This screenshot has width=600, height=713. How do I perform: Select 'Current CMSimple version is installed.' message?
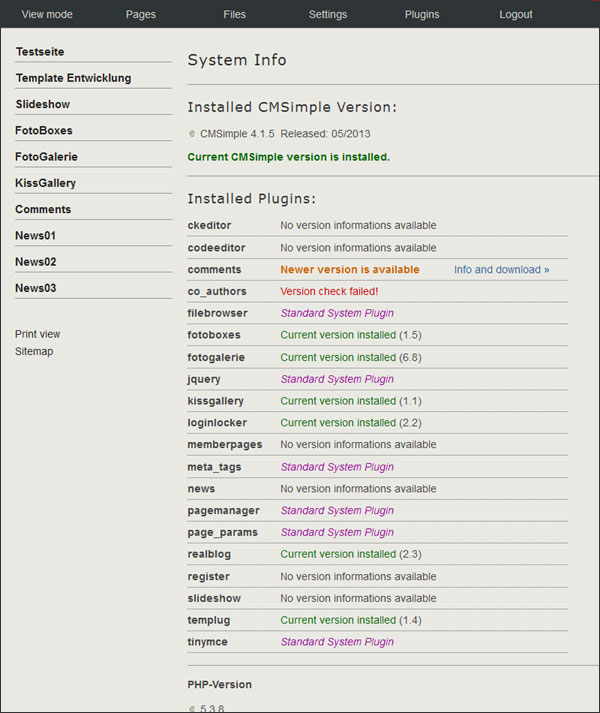click(288, 157)
